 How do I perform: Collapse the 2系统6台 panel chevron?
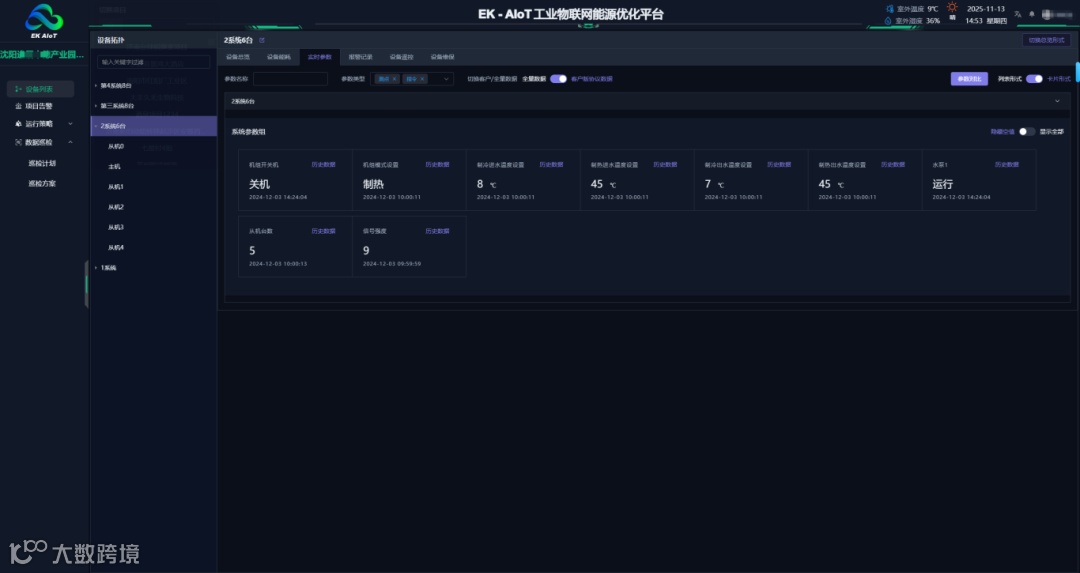point(1057,101)
